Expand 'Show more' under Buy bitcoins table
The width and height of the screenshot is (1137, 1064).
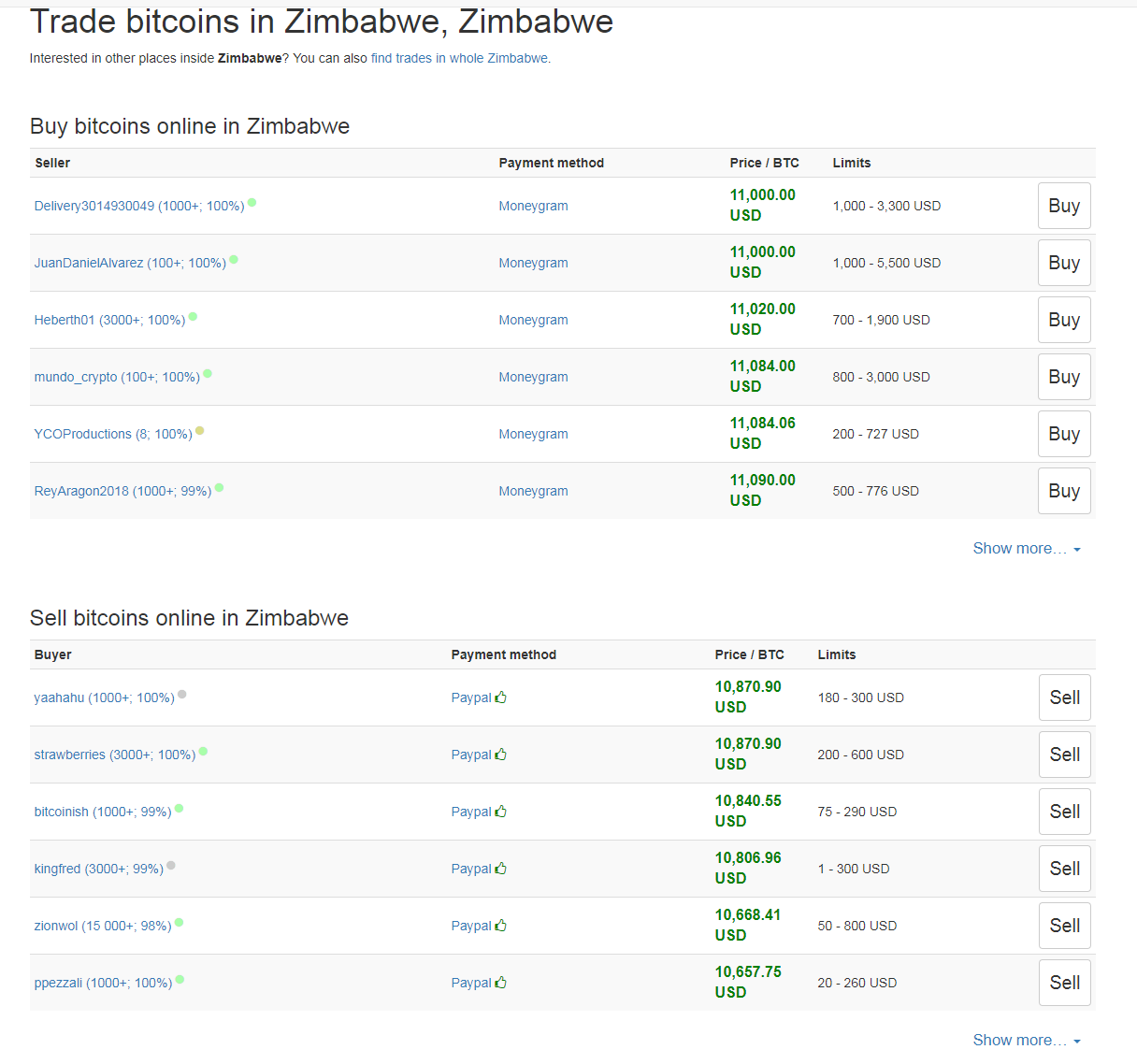pos(1027,549)
